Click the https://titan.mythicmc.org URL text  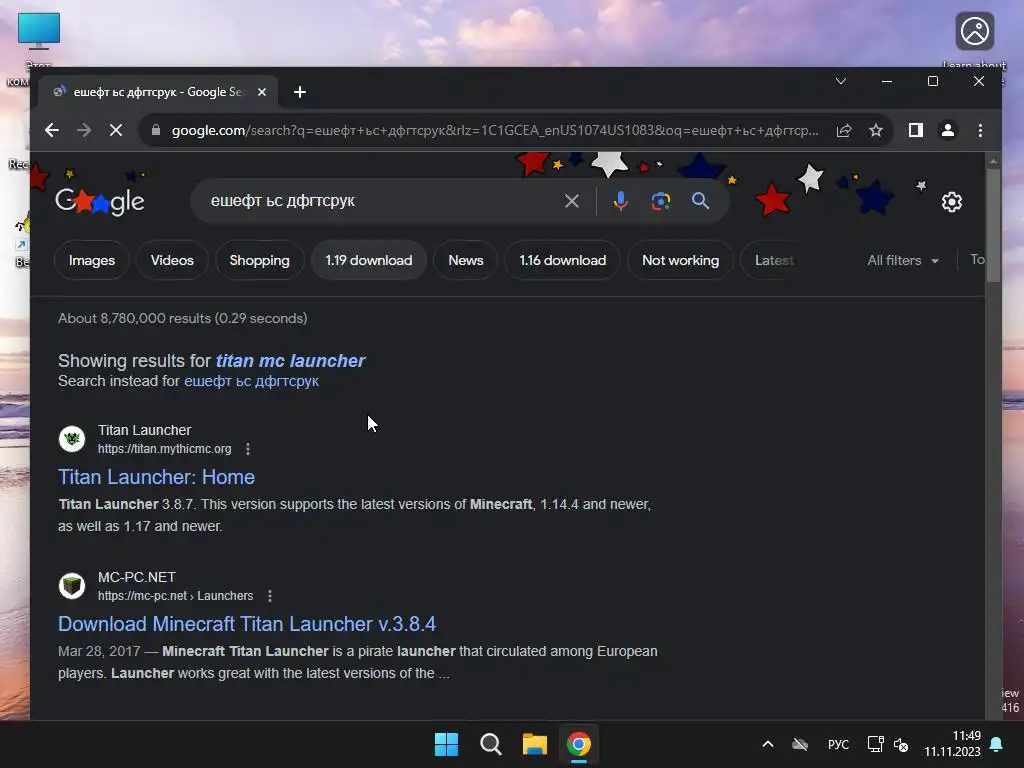coord(165,449)
